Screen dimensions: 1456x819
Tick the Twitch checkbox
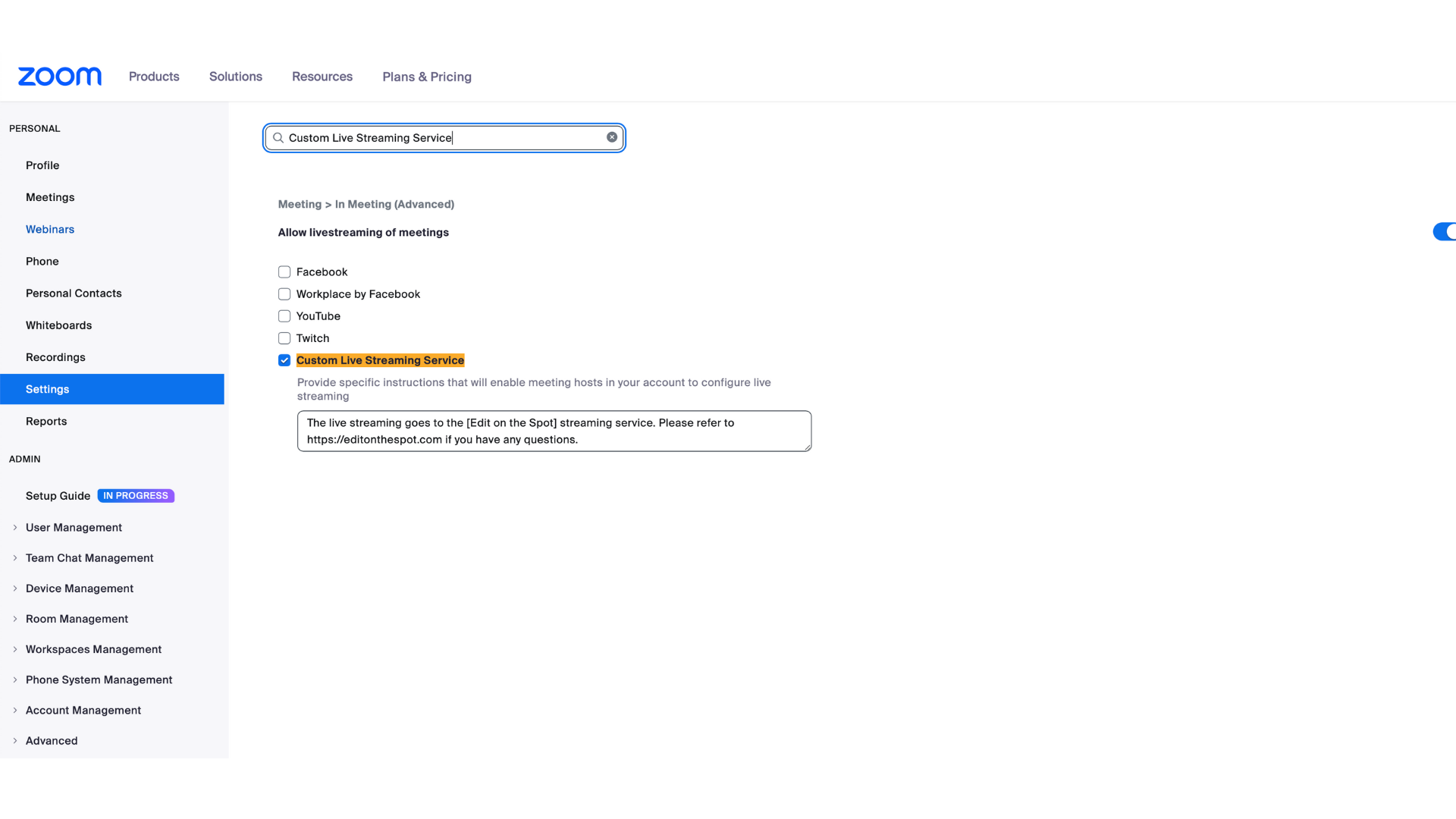click(284, 338)
